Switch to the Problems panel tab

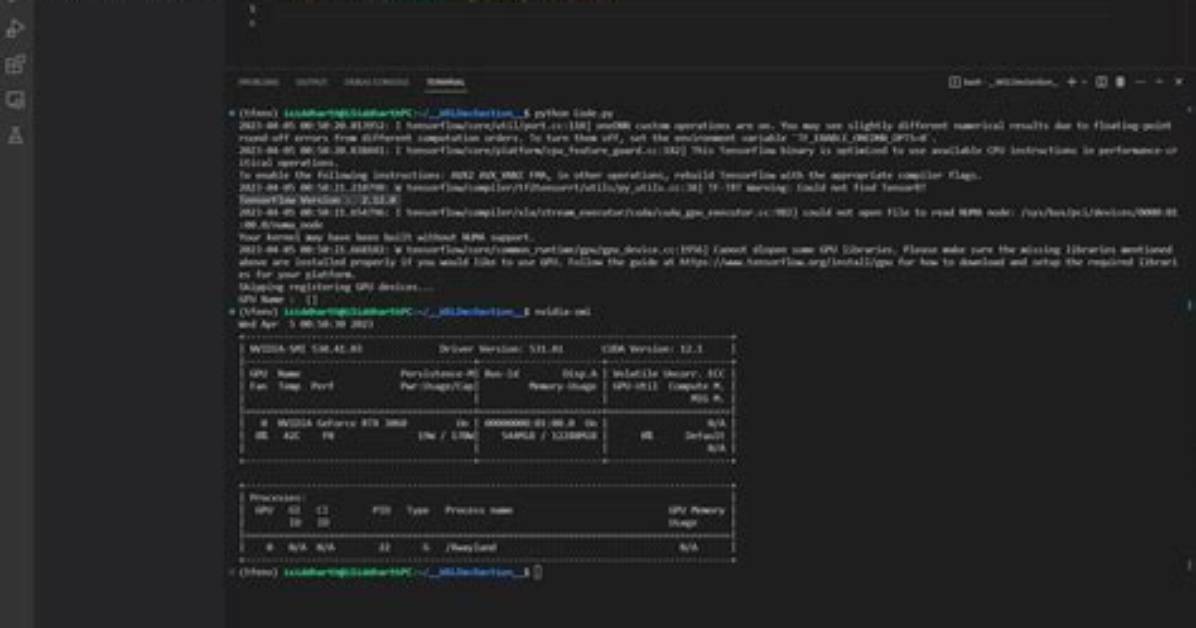(x=258, y=82)
